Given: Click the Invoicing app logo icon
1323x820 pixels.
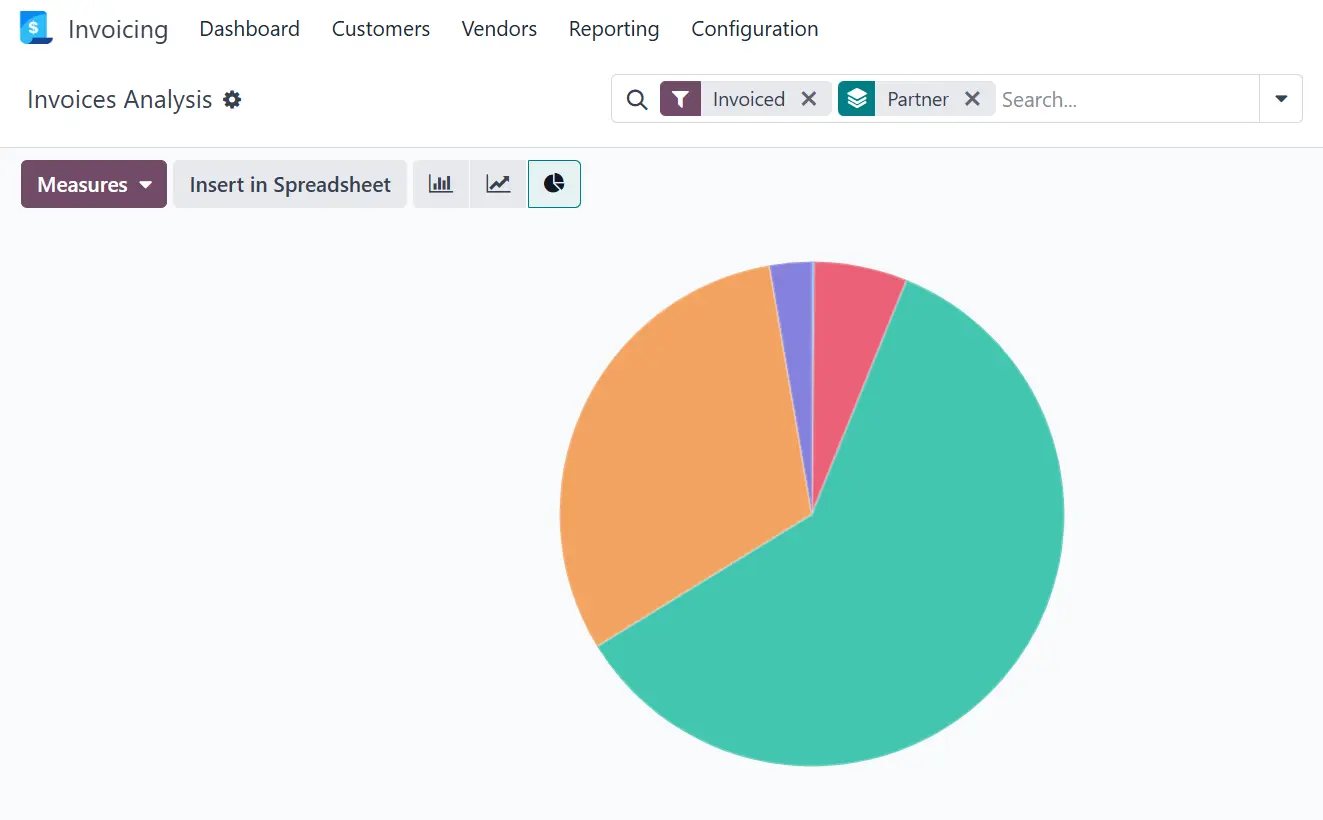Looking at the screenshot, I should (x=35, y=28).
